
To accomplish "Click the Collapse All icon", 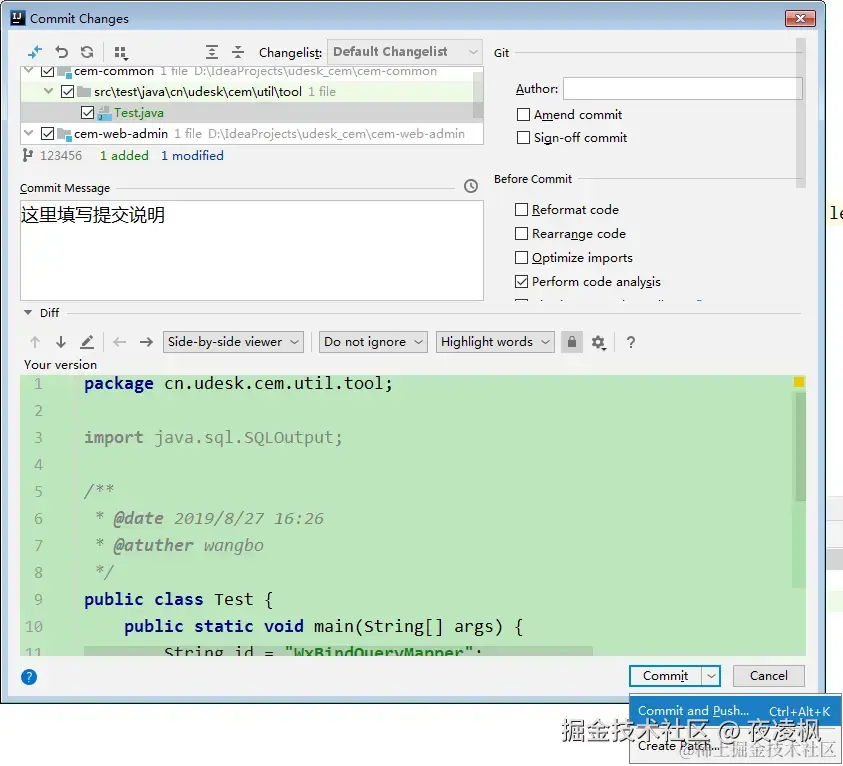I will (238, 52).
